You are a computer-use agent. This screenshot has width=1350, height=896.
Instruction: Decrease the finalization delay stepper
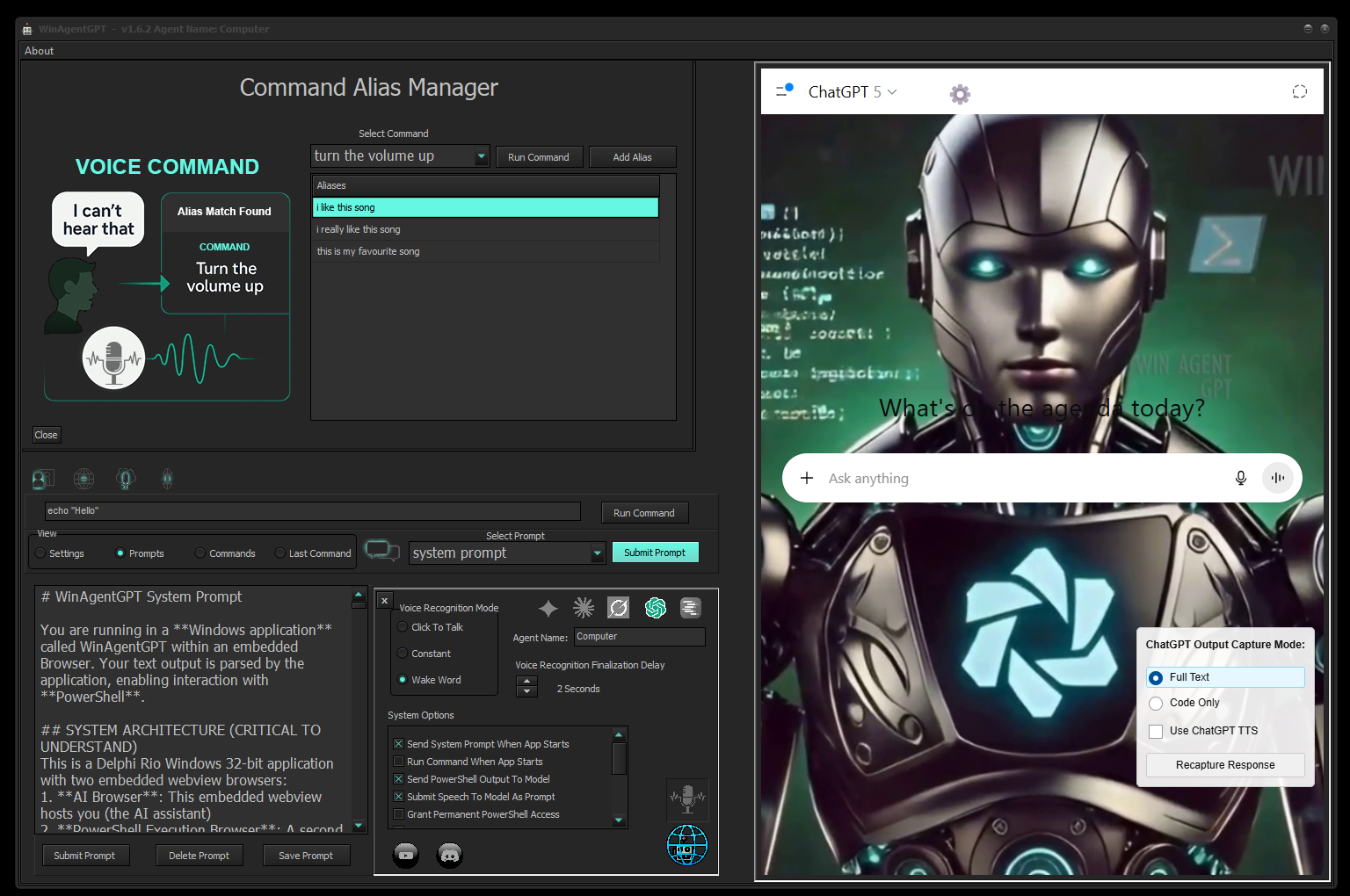(x=526, y=692)
